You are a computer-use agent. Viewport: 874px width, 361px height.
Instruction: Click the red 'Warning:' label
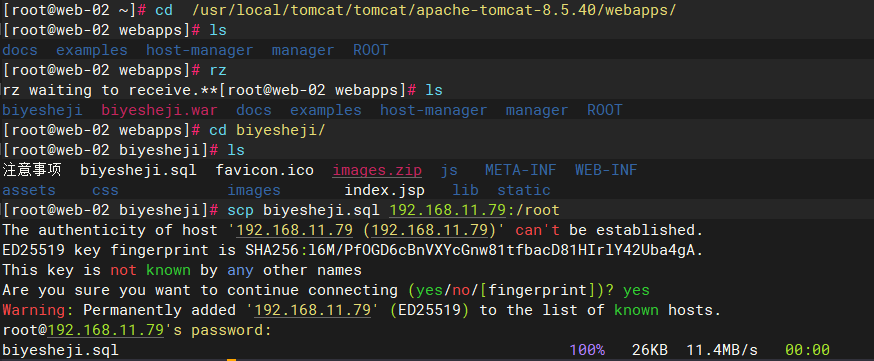38,310
